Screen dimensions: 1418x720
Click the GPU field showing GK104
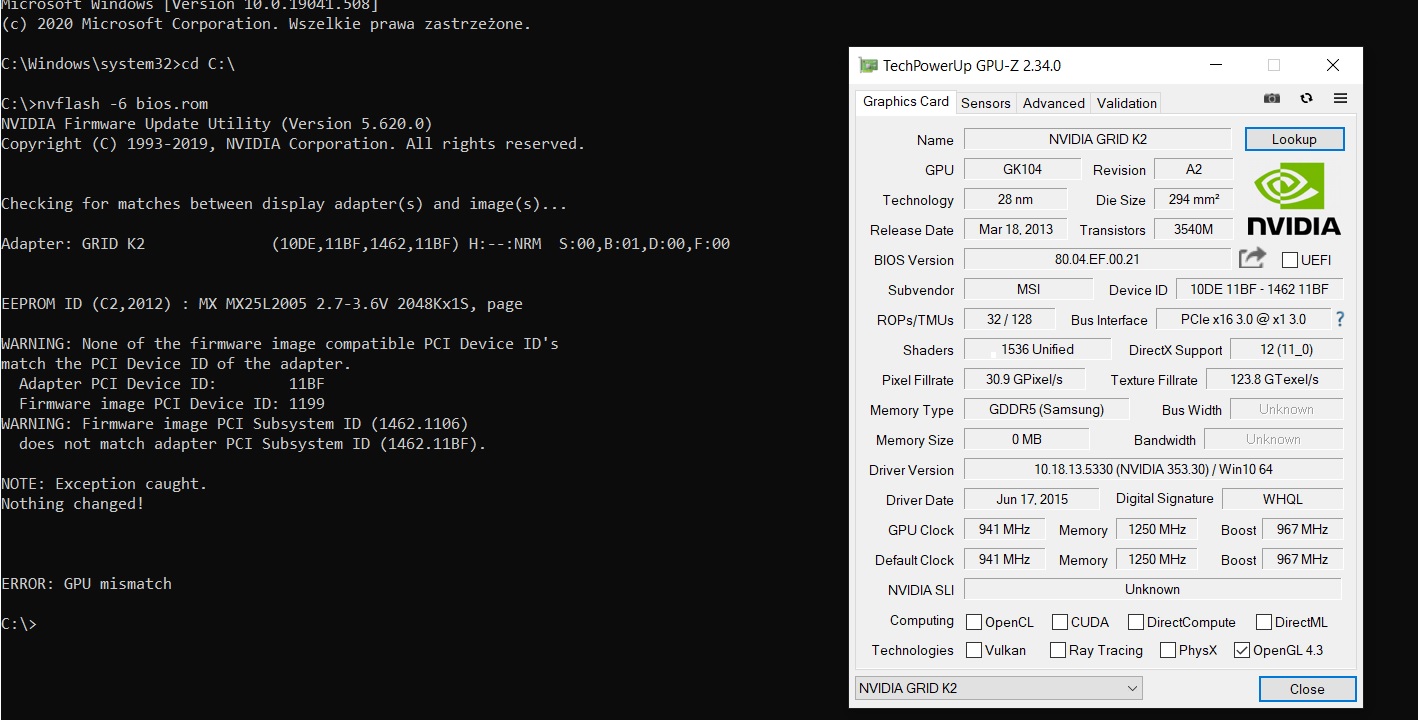(1022, 169)
